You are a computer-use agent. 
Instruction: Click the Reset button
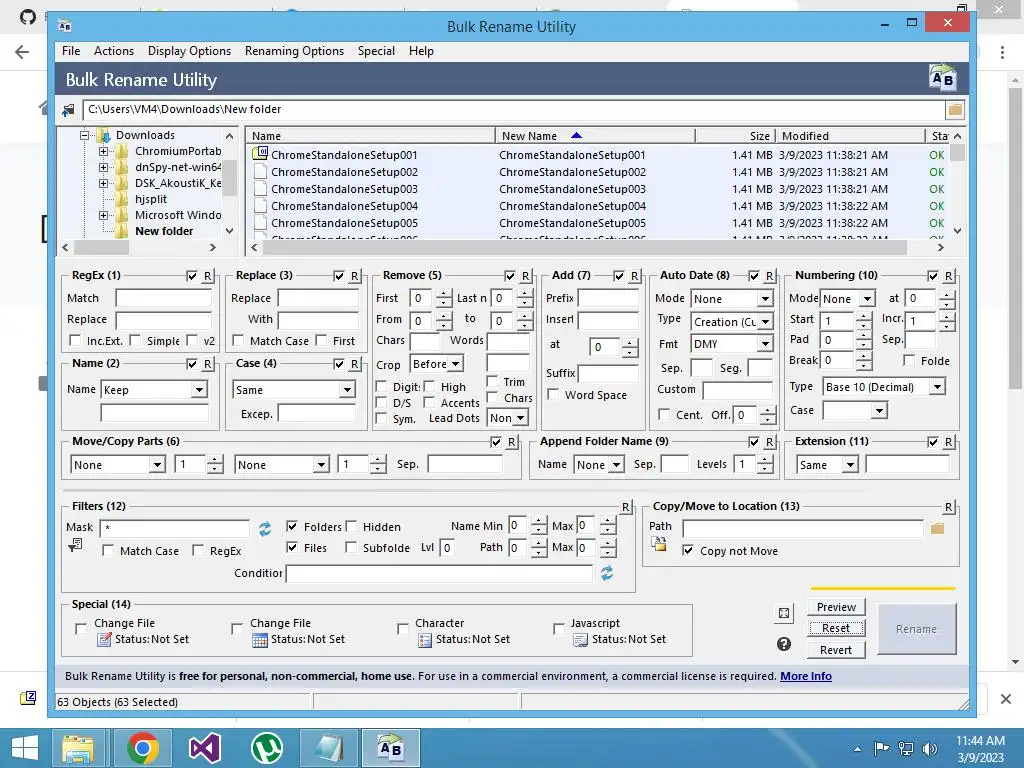coord(836,628)
